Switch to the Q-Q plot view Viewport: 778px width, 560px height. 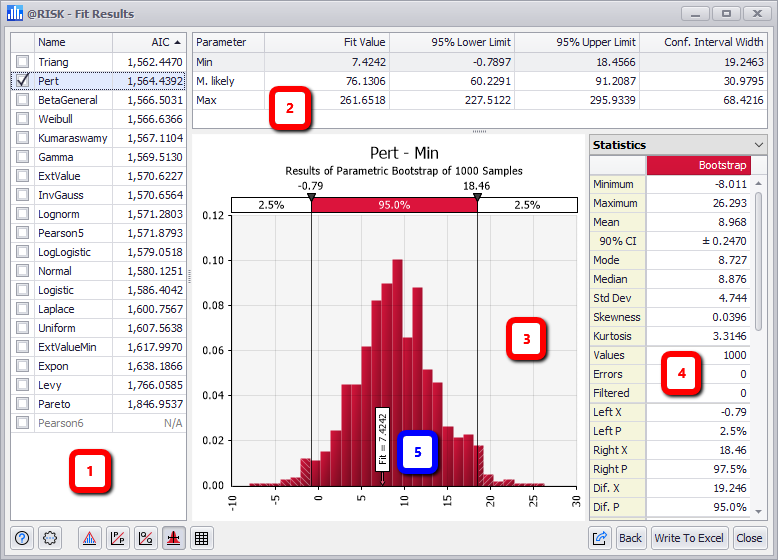(x=146, y=538)
